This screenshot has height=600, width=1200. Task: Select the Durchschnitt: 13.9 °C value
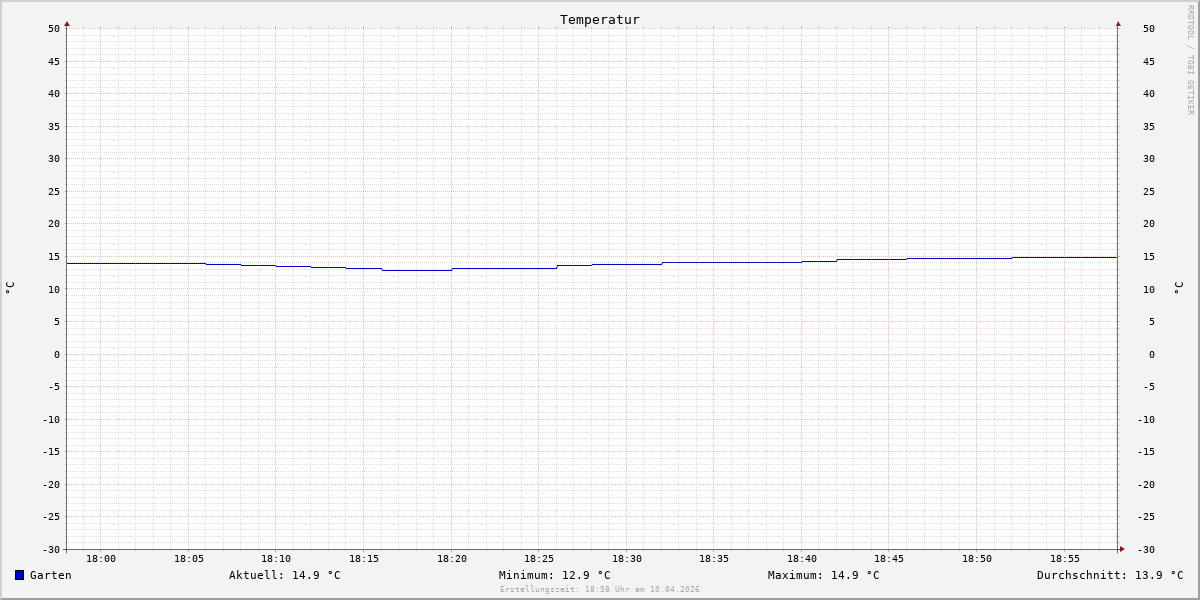1110,575
